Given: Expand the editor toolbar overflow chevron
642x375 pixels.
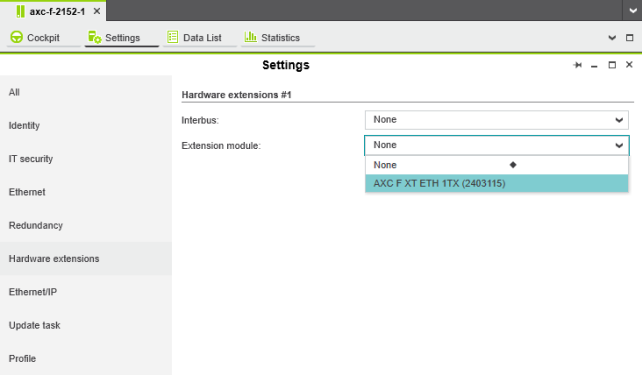Looking at the screenshot, I should [612, 38].
